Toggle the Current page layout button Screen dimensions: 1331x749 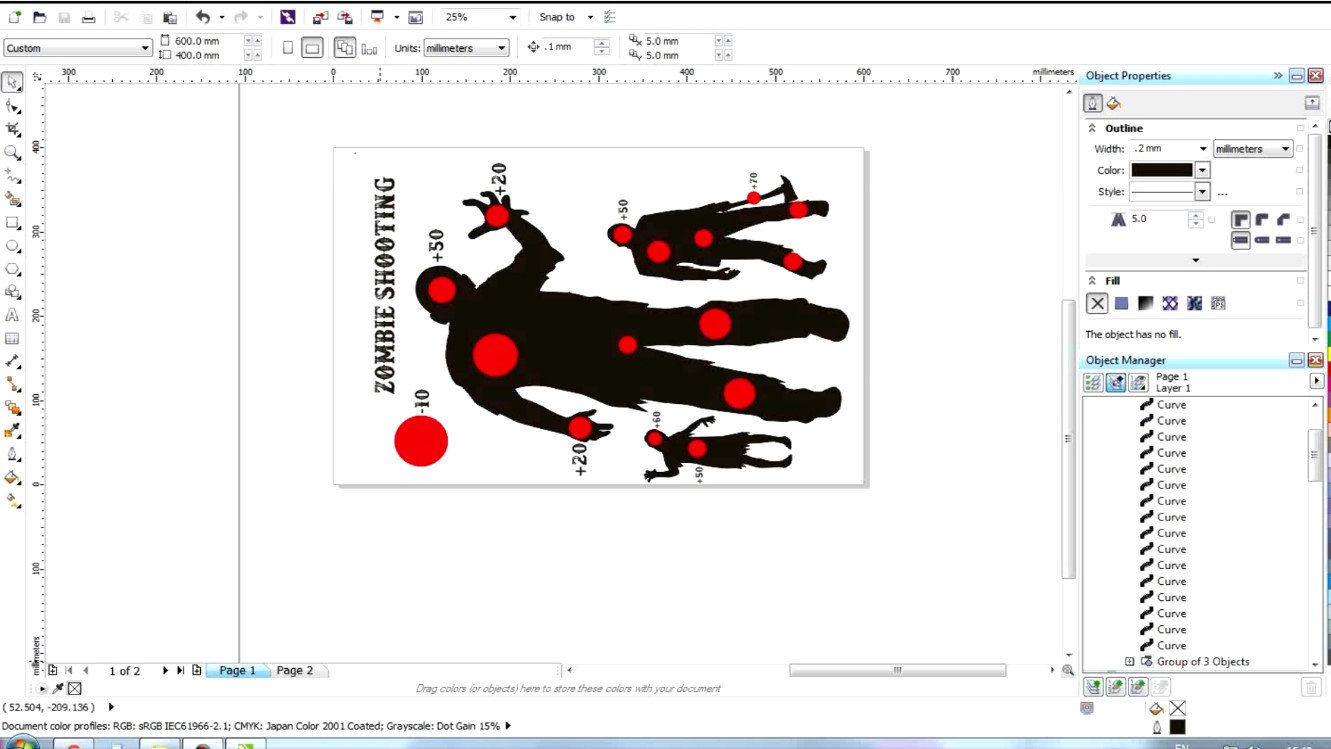pyautogui.click(x=370, y=48)
